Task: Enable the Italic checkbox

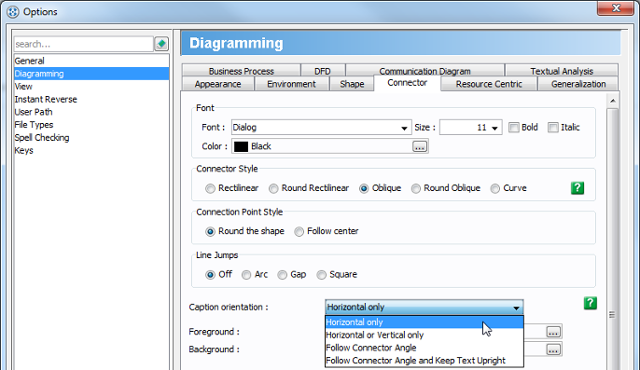Action: tap(553, 128)
